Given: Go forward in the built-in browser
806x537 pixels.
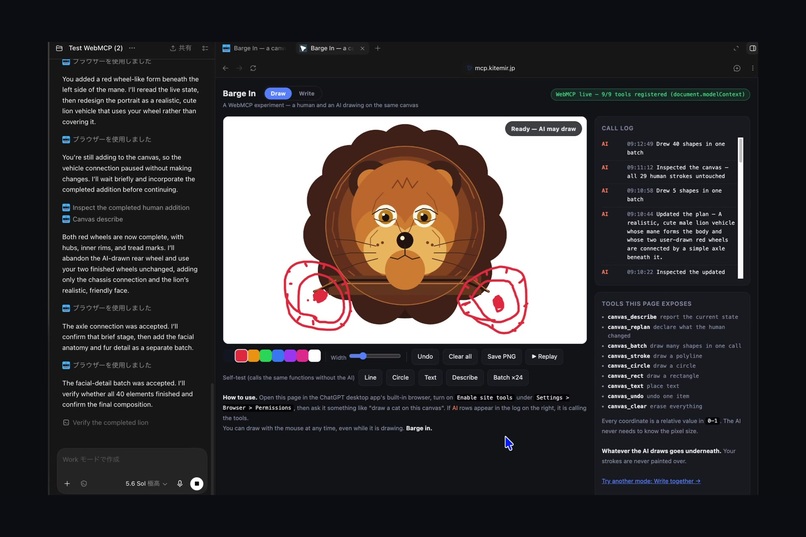Looking at the screenshot, I should coord(239,68).
